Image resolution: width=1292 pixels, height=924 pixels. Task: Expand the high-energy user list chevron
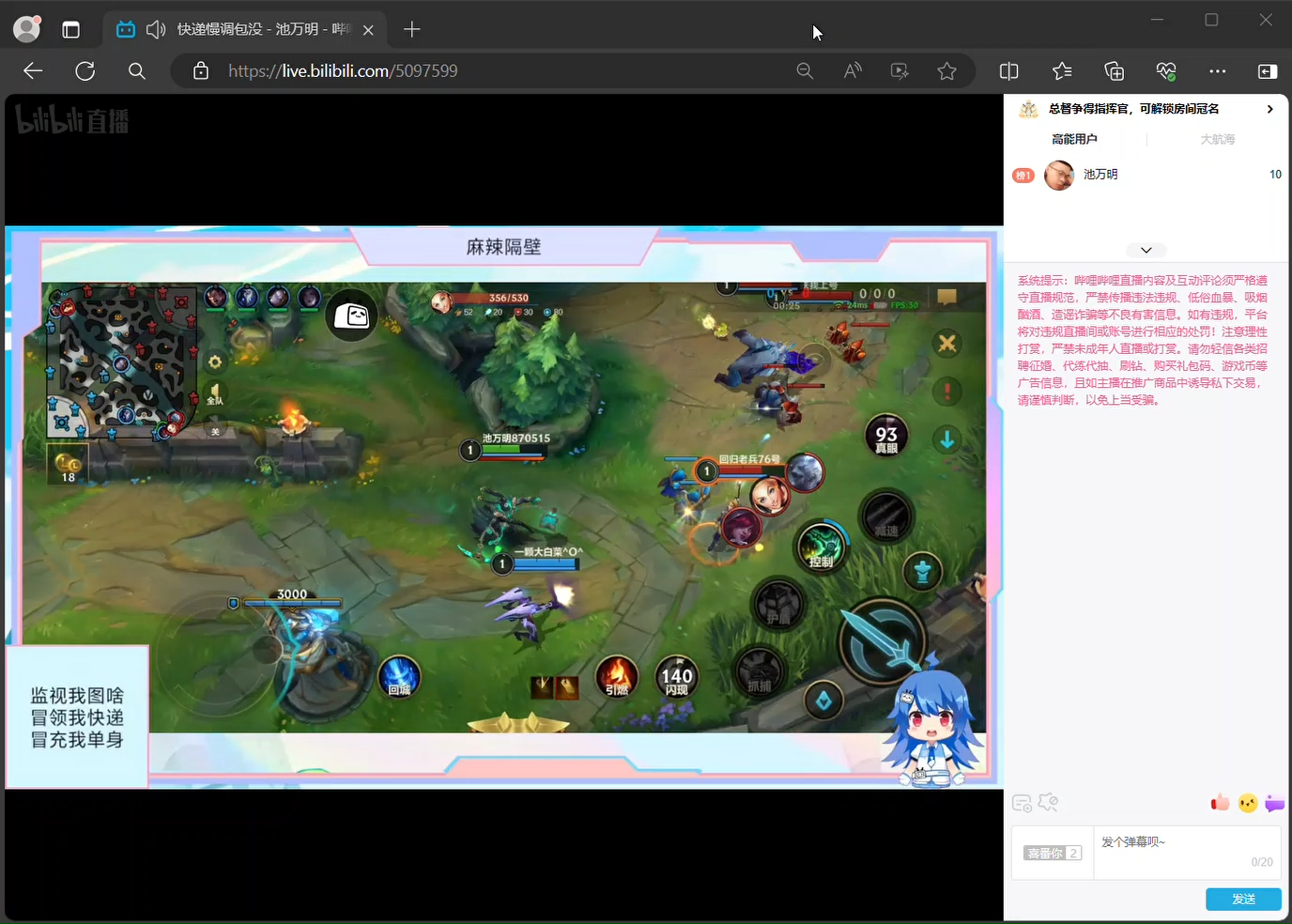click(x=1146, y=250)
